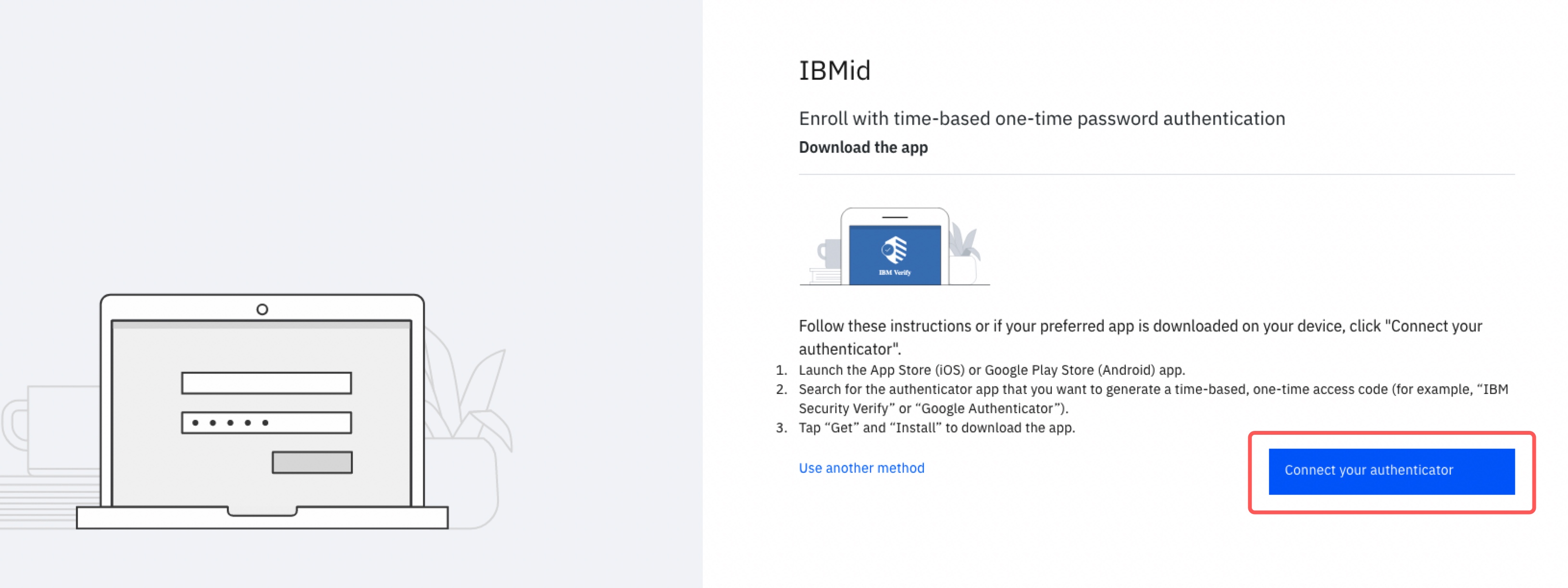Image resolution: width=1568 pixels, height=588 pixels.
Task: Open the Use another method link
Action: pyautogui.click(x=861, y=467)
